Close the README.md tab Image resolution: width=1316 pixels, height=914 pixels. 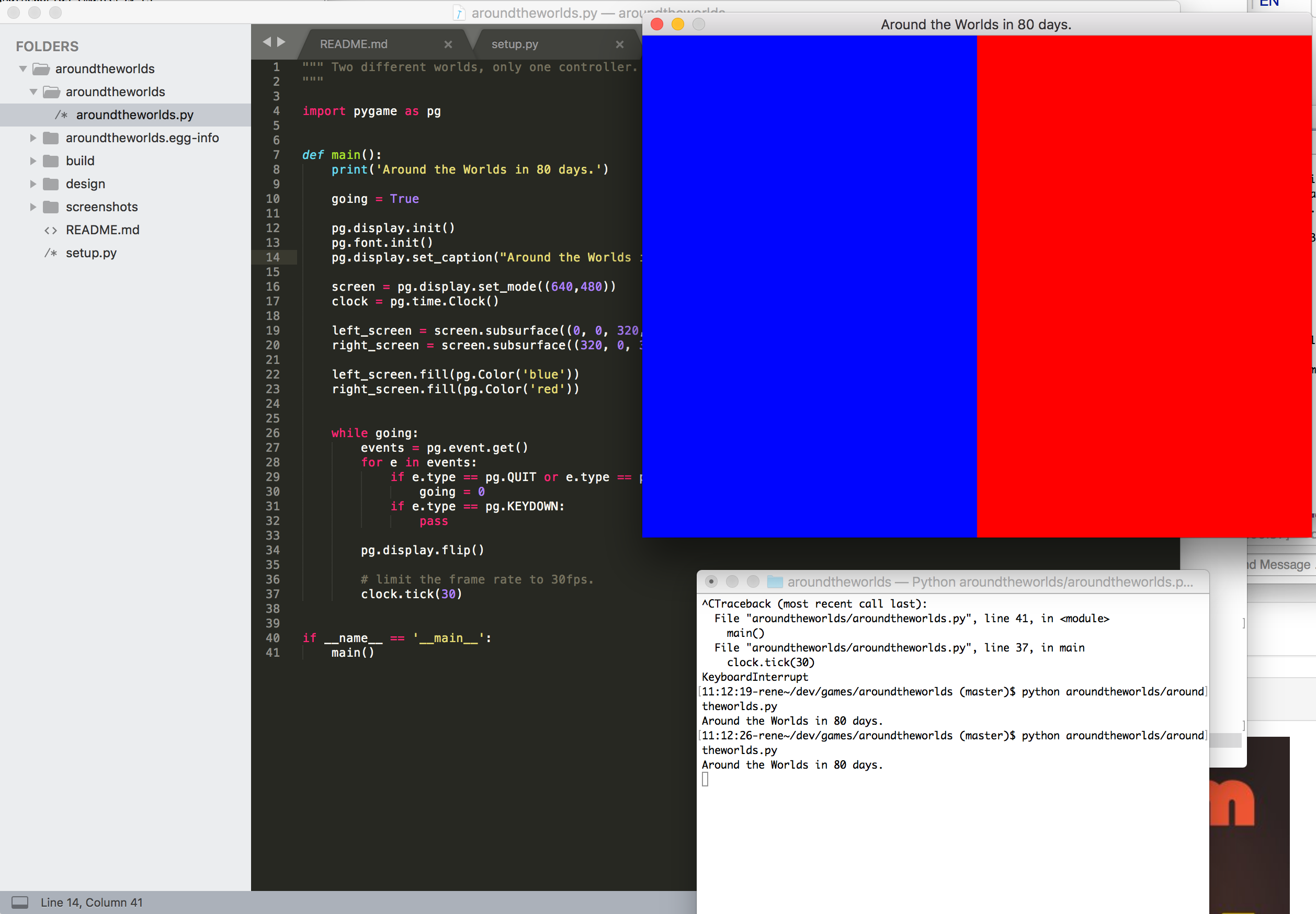(448, 44)
